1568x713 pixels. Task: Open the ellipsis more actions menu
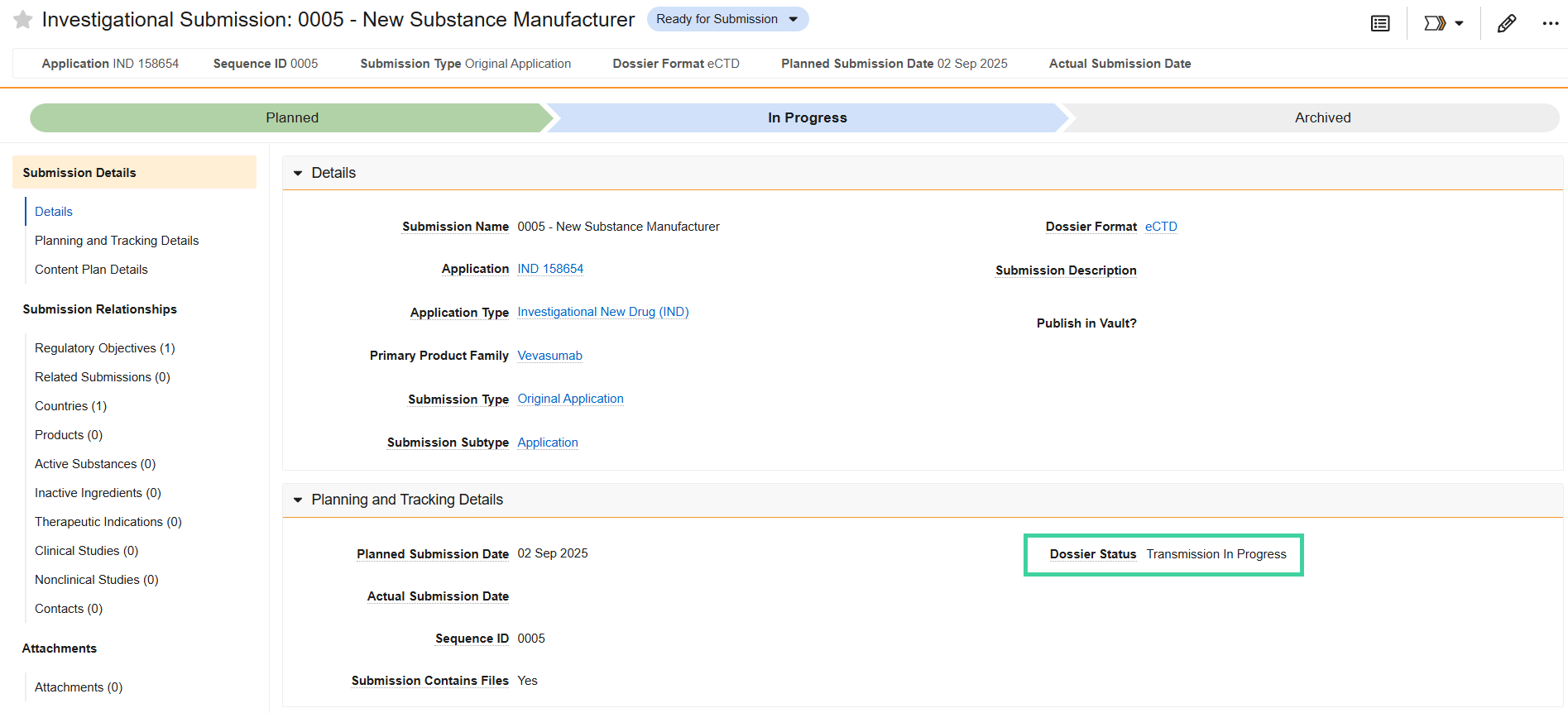coord(1550,23)
